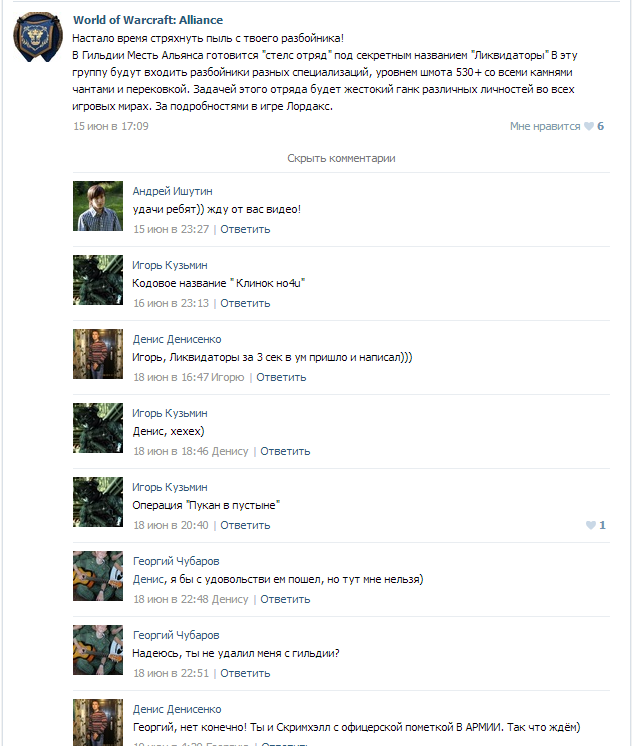Open Георгий Чубаров's profile name at 22:48 comment
This screenshot has height=746, width=633.
pos(176,561)
